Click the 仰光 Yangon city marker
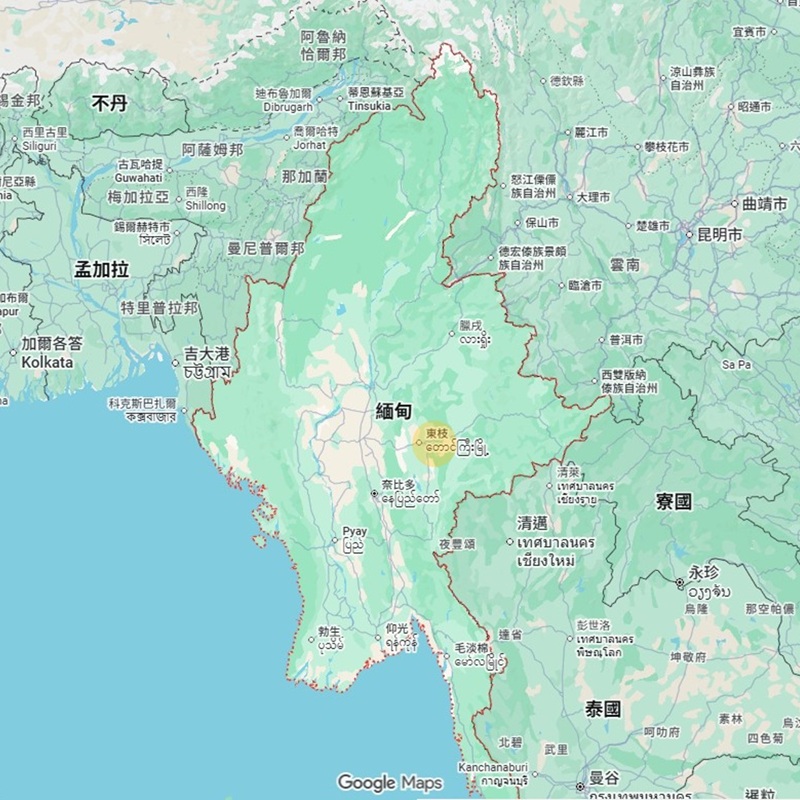The image size is (800, 800). (x=378, y=637)
